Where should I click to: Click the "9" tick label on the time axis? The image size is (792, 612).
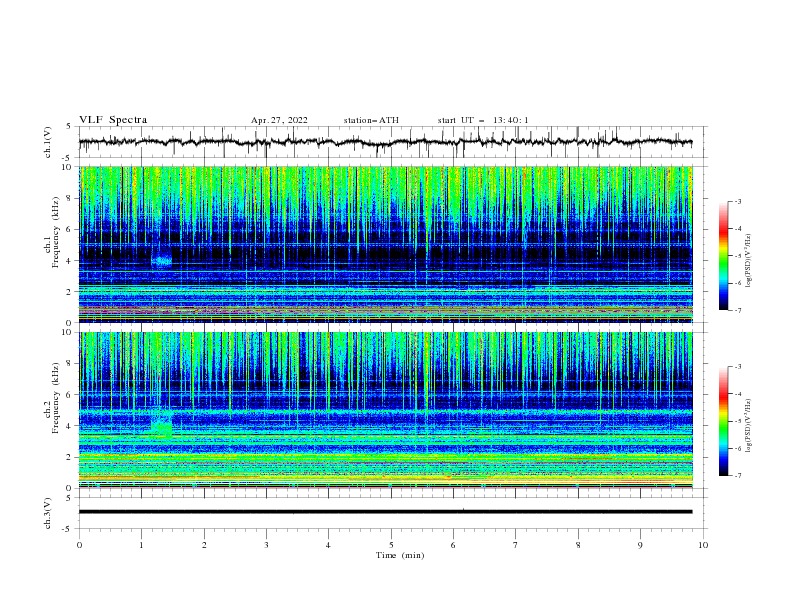click(640, 545)
